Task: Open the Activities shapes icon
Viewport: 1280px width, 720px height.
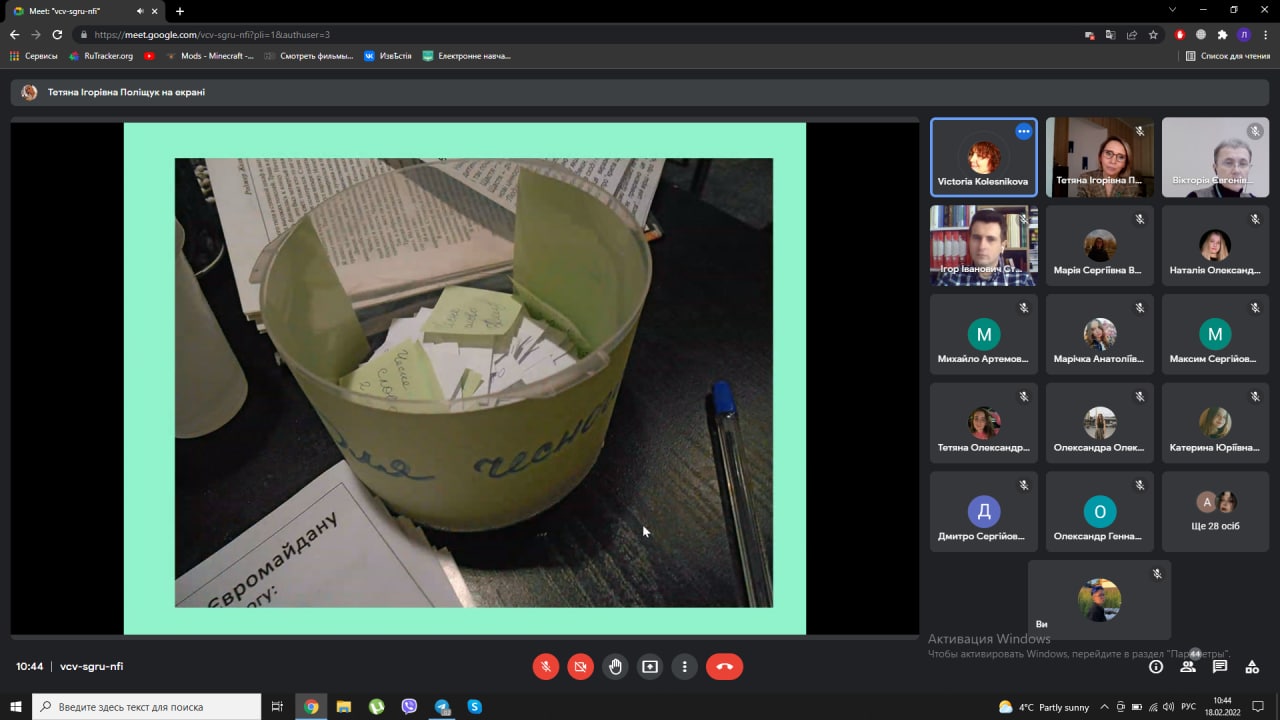Action: (1252, 666)
